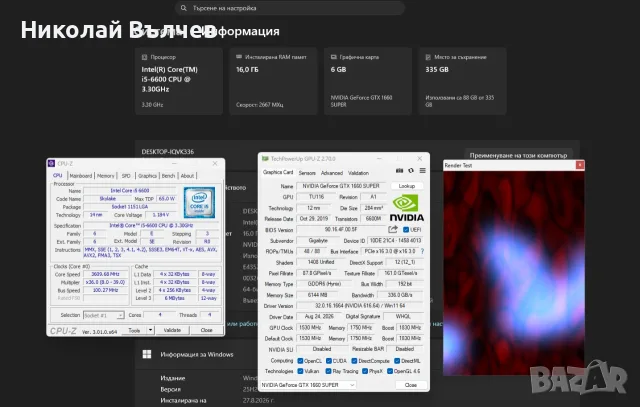Toggle the CUDA checkbox
Viewport: 640px width, 407px height.
click(x=329, y=361)
